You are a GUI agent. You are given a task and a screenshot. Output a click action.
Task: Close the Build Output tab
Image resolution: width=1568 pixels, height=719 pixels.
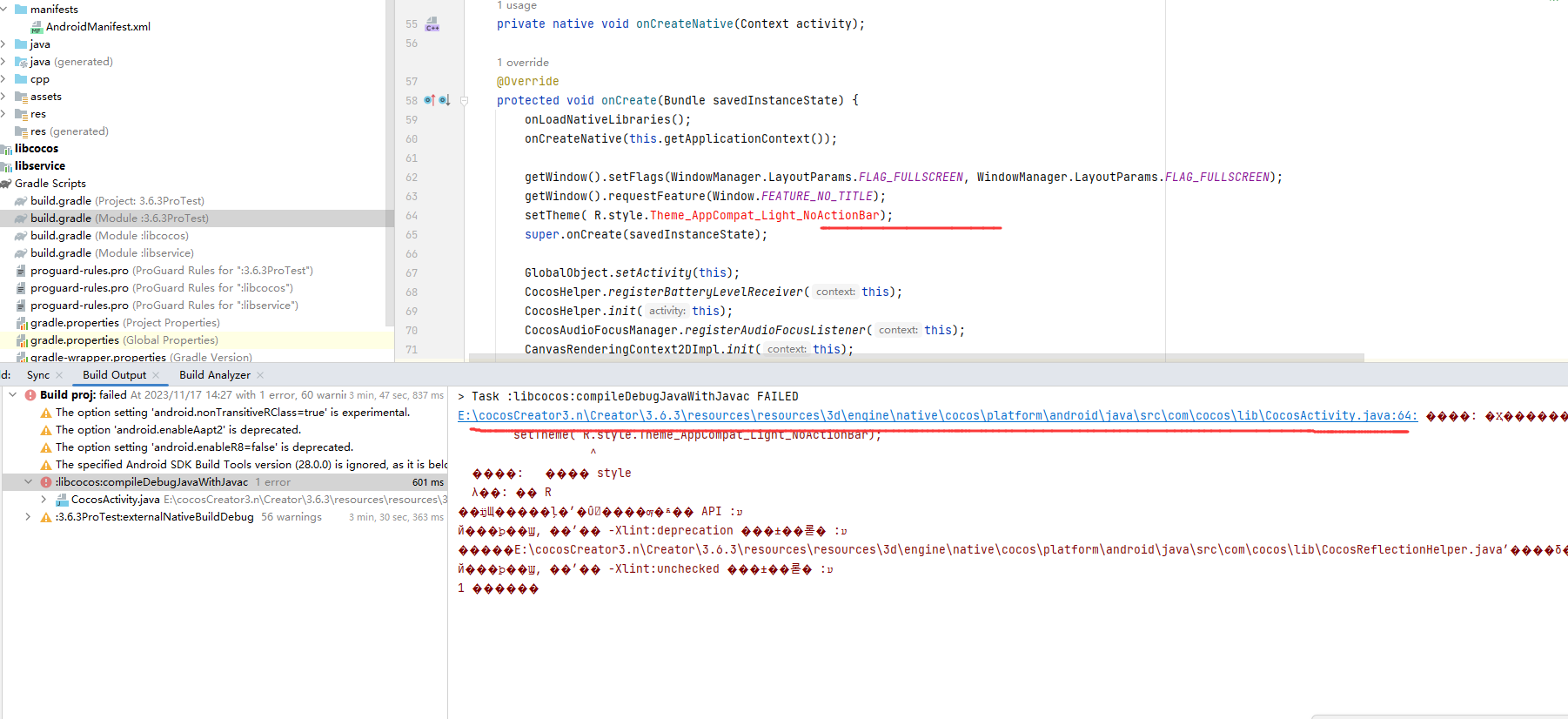point(156,375)
